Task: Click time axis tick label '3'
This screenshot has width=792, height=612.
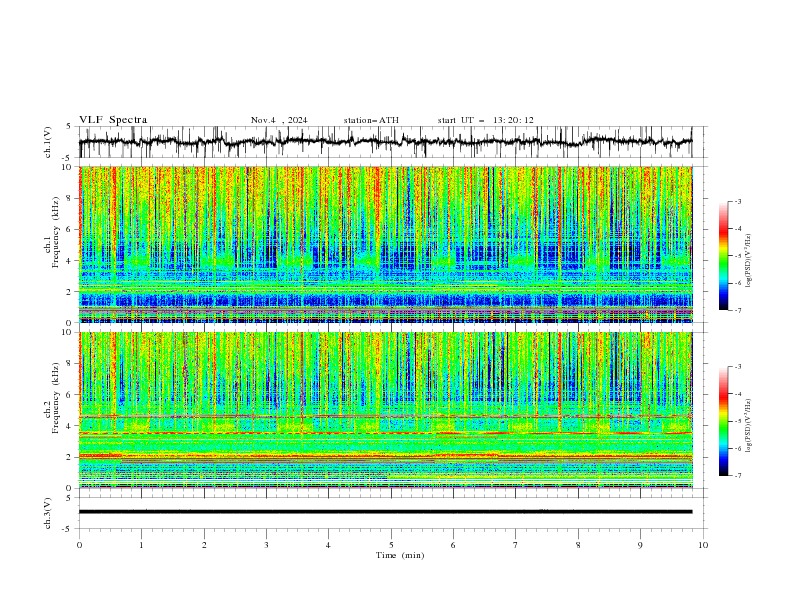Action: 266,545
